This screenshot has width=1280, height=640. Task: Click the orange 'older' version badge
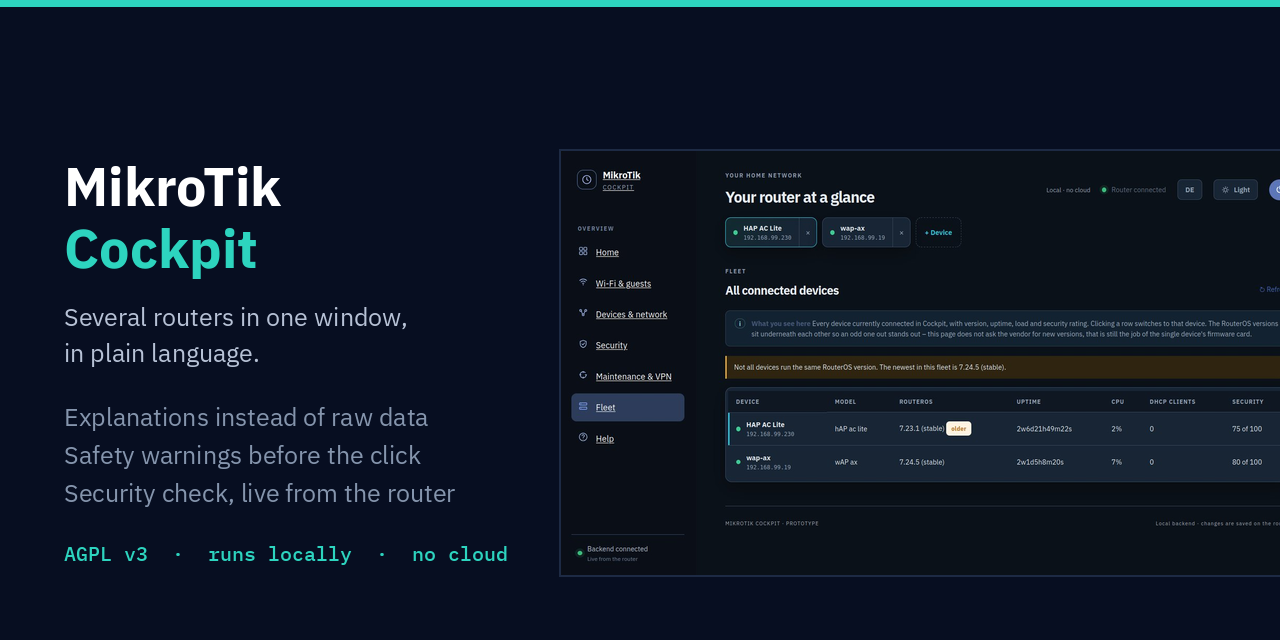959,429
